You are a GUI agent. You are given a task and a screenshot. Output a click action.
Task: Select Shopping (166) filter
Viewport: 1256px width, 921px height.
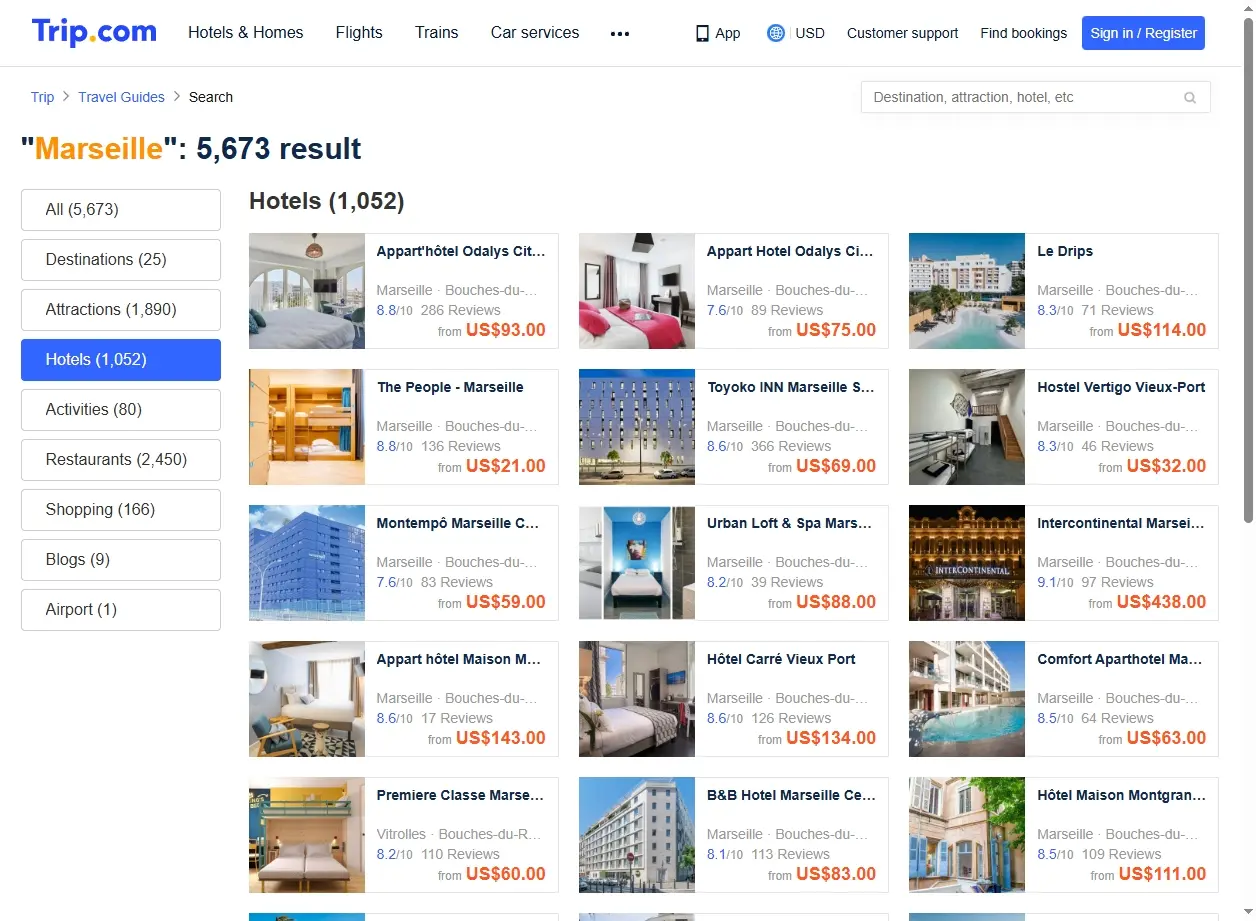point(121,510)
